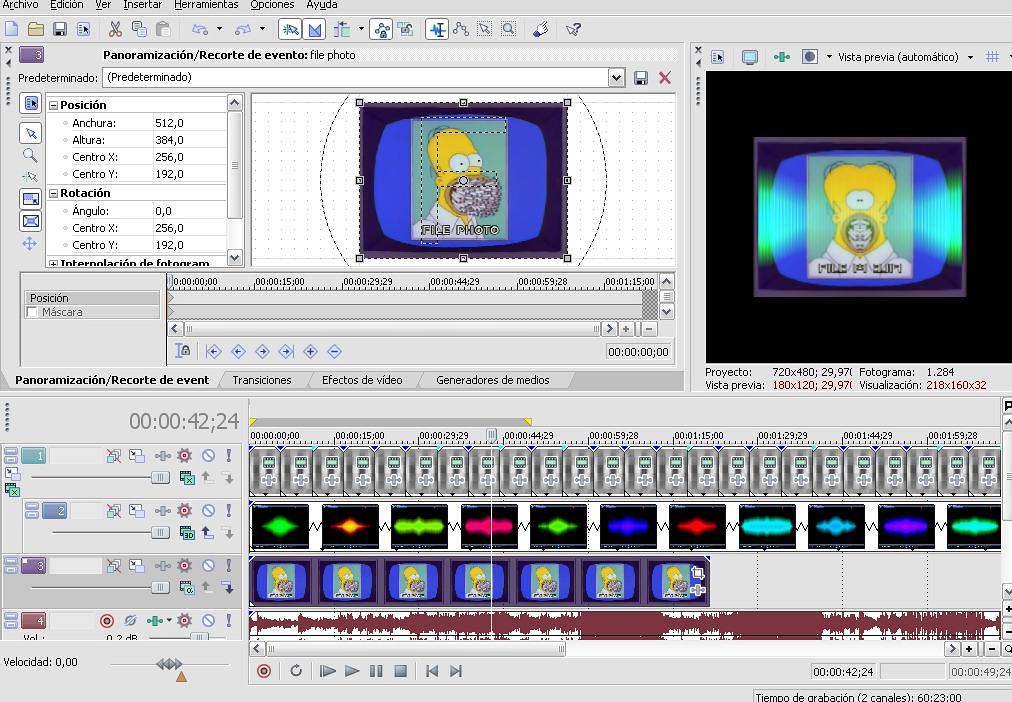
Task: Paste using the clipboard toolbar icon
Action: coord(163,29)
